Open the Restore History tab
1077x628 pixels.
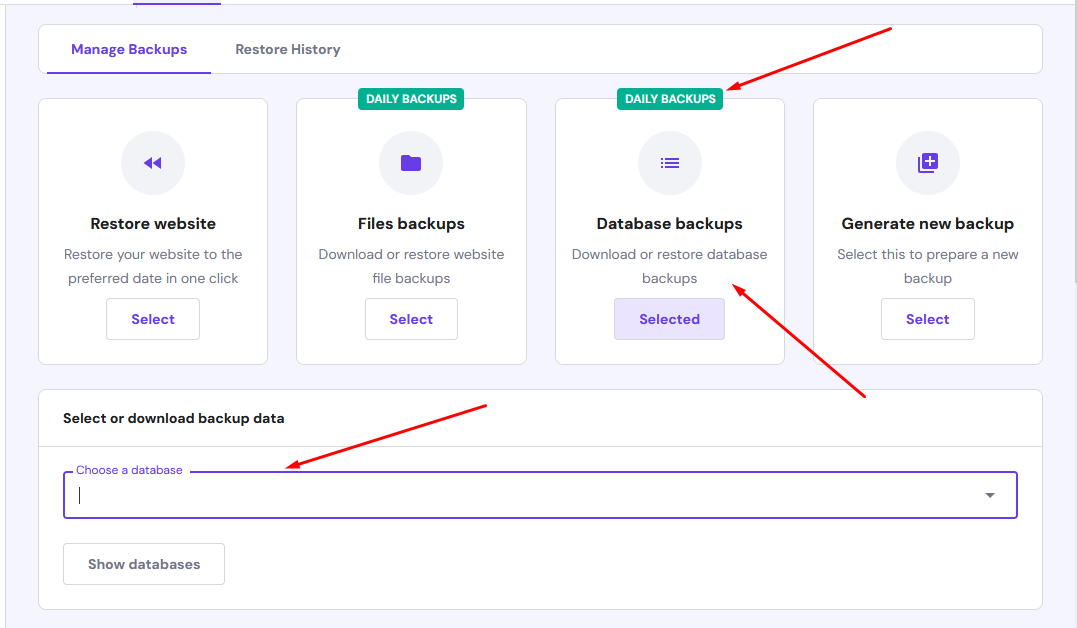point(288,49)
